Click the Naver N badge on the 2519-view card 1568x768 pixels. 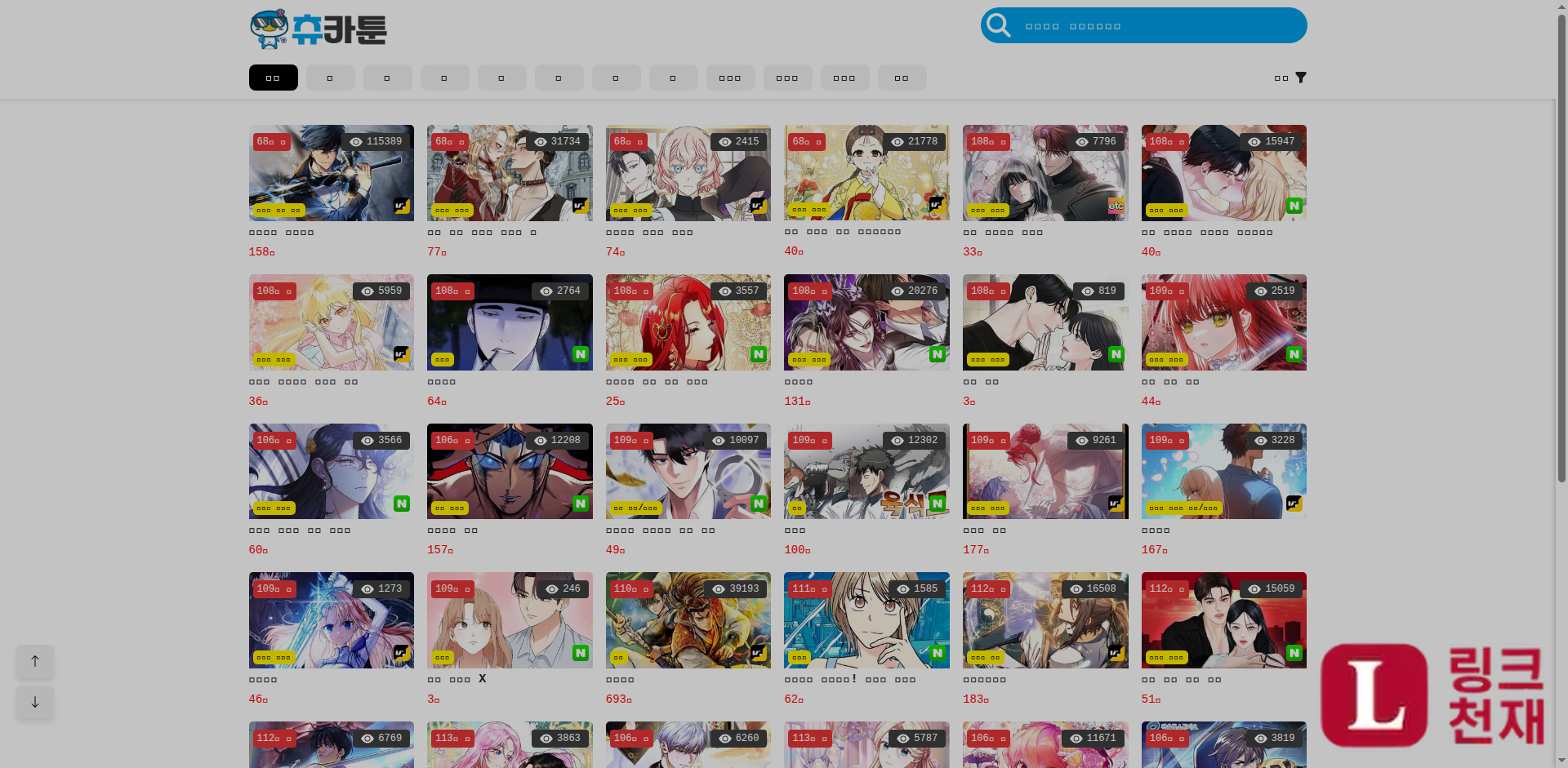pos(1294,354)
